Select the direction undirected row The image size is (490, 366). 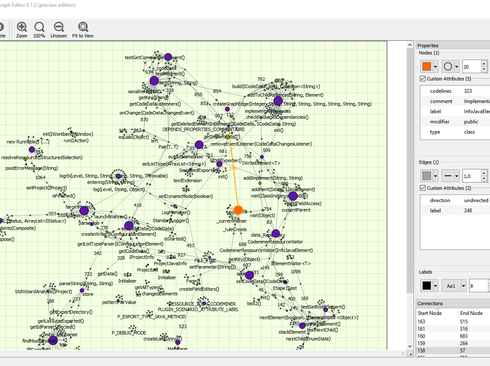click(x=455, y=200)
